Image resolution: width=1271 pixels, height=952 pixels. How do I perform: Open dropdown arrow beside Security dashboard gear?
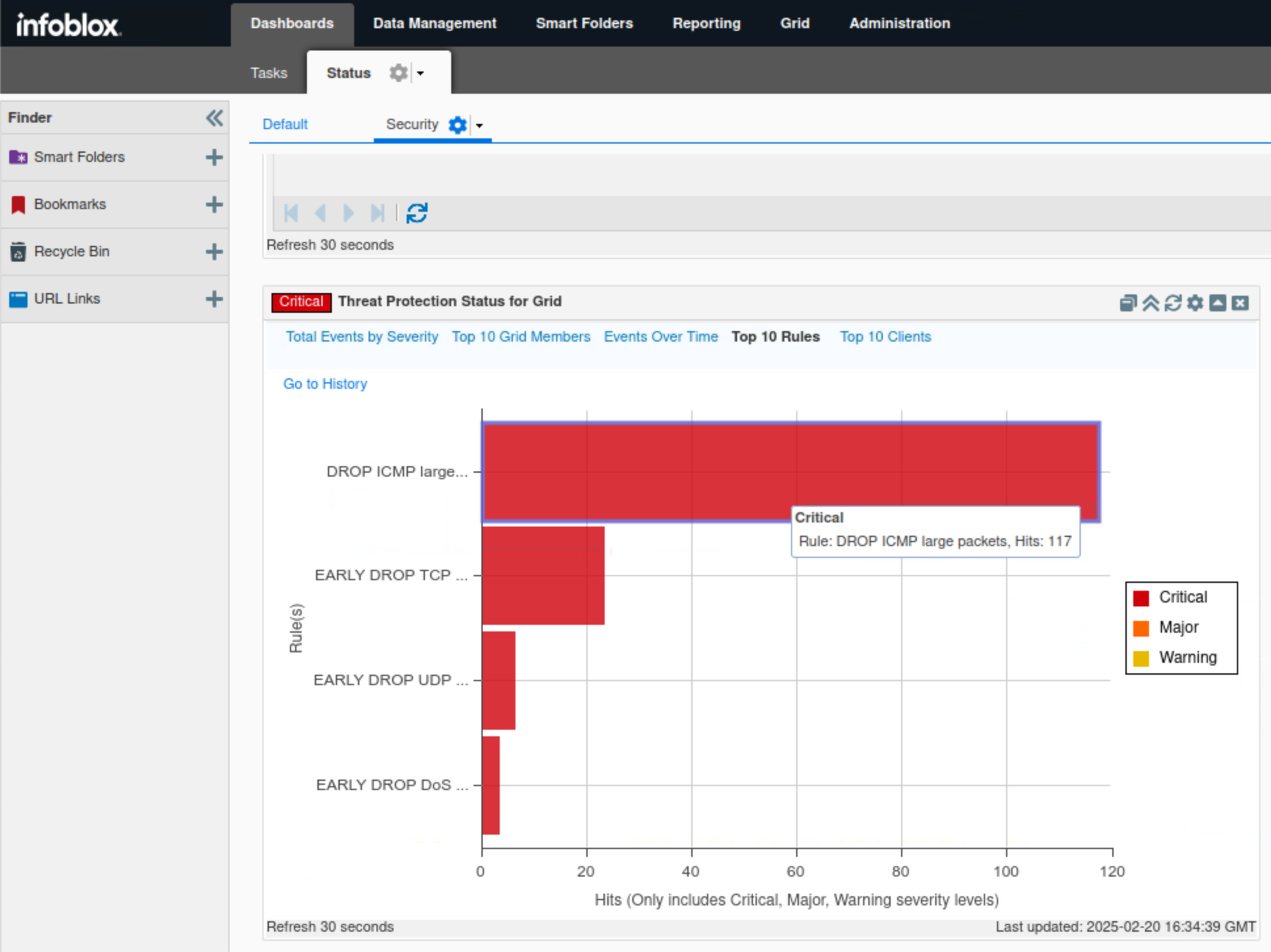tap(479, 125)
